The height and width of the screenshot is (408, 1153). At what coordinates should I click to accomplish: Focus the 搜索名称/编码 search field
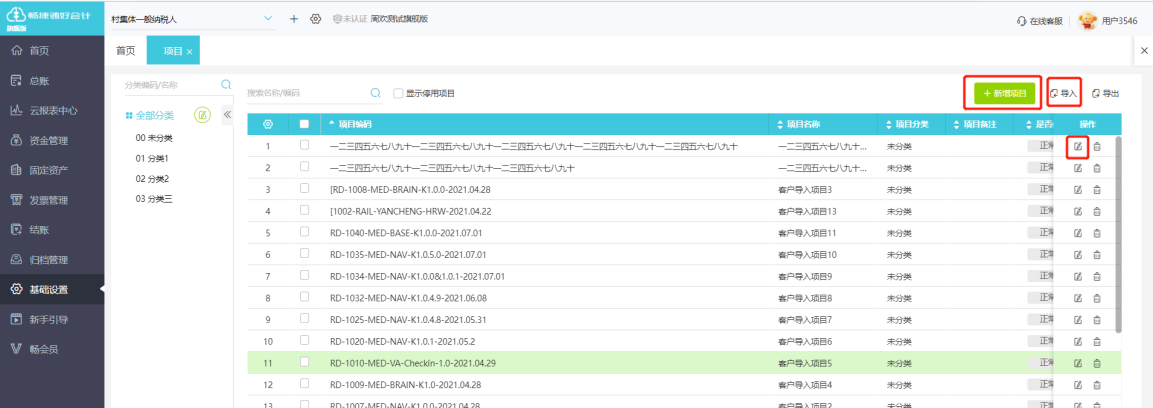tap(305, 93)
